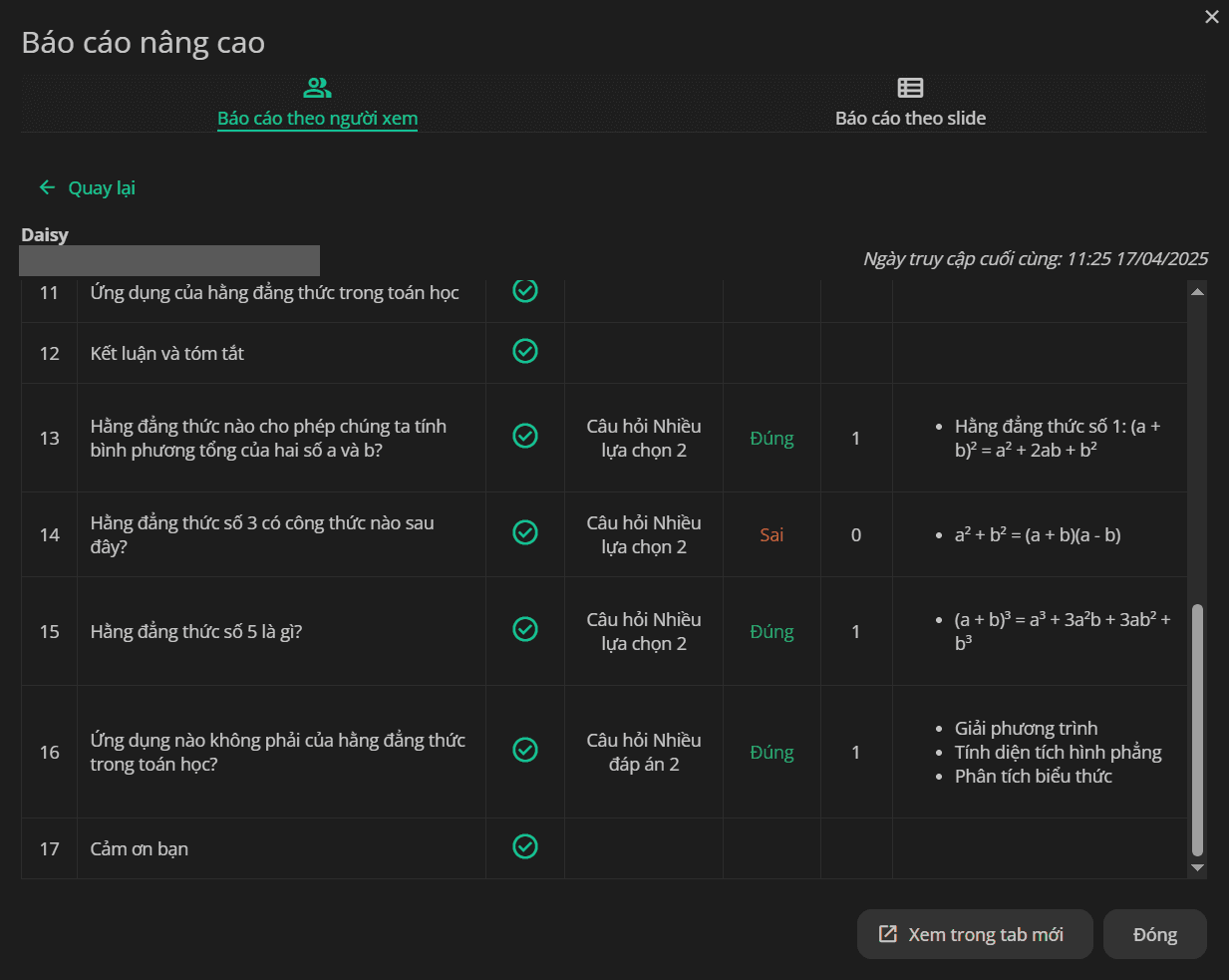Click last access date text
The image size is (1229, 980).
[1036, 258]
